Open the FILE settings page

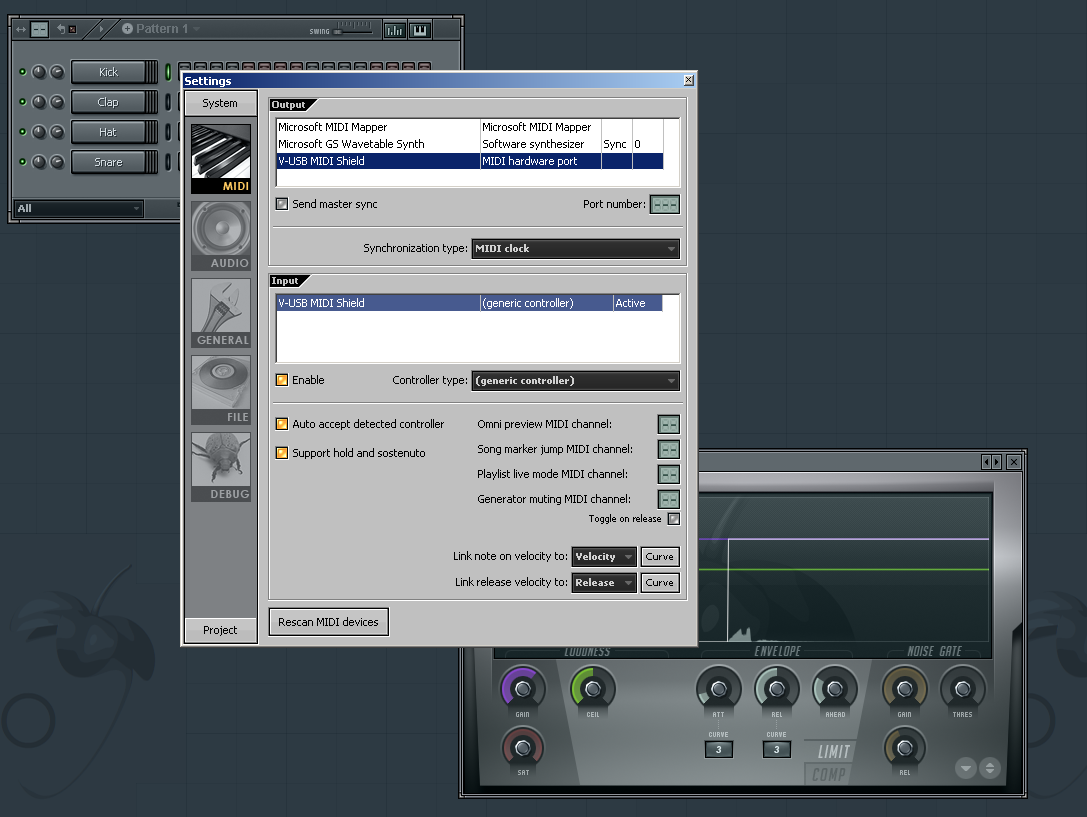[221, 388]
